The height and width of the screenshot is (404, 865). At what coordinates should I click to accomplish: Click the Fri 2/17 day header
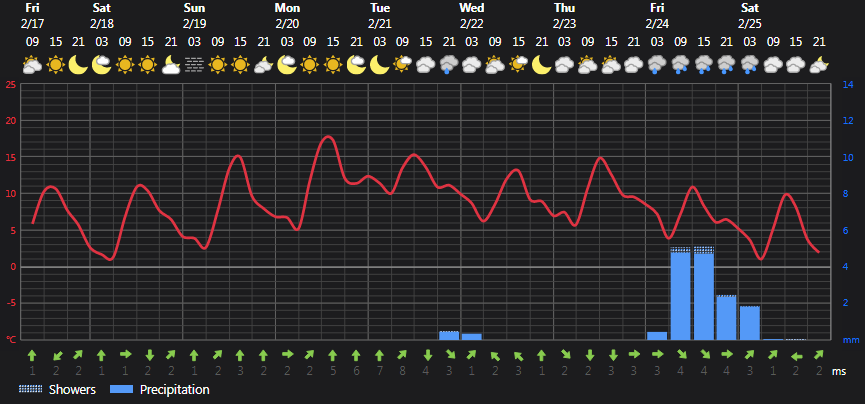click(x=33, y=16)
